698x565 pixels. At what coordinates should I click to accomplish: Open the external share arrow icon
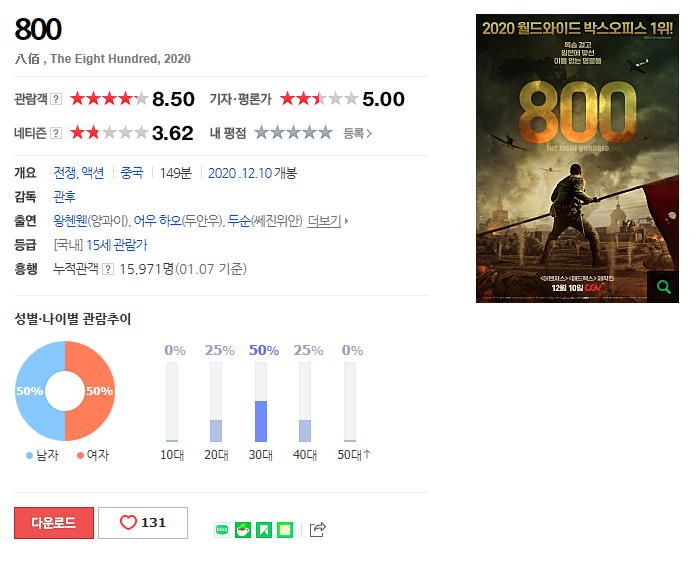[317, 529]
